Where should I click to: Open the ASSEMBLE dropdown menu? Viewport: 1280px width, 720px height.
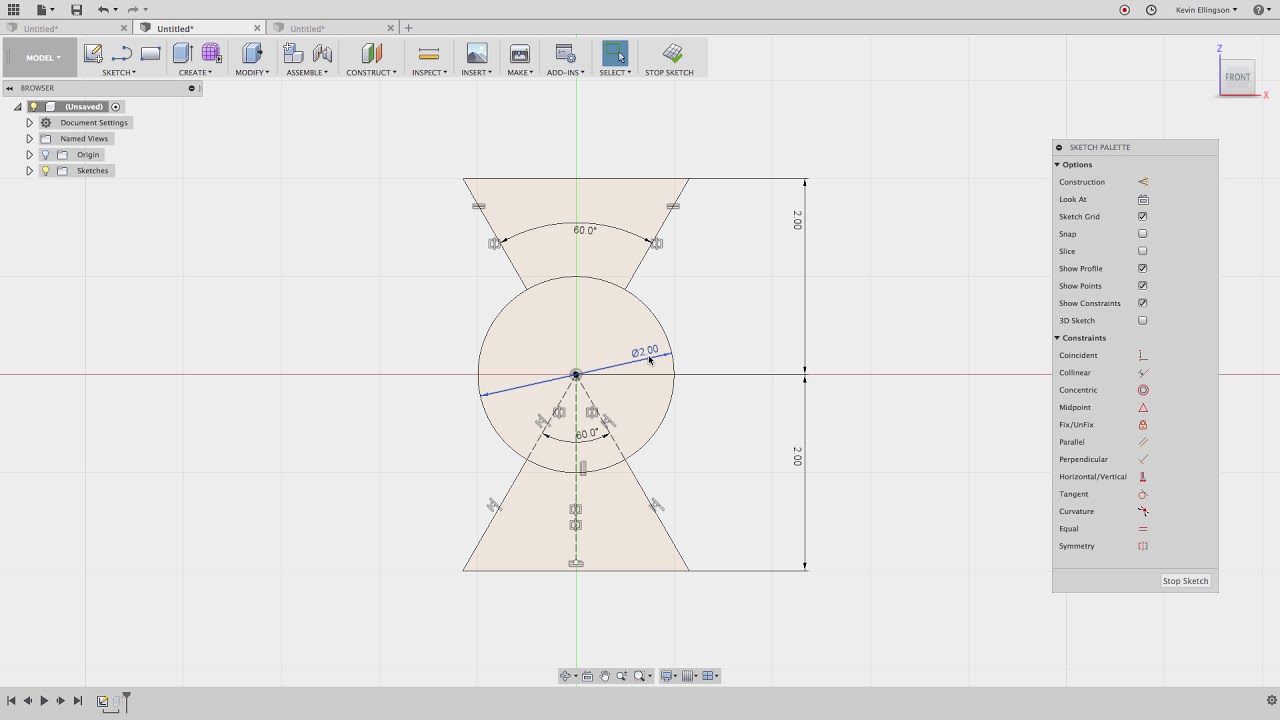[x=307, y=73]
